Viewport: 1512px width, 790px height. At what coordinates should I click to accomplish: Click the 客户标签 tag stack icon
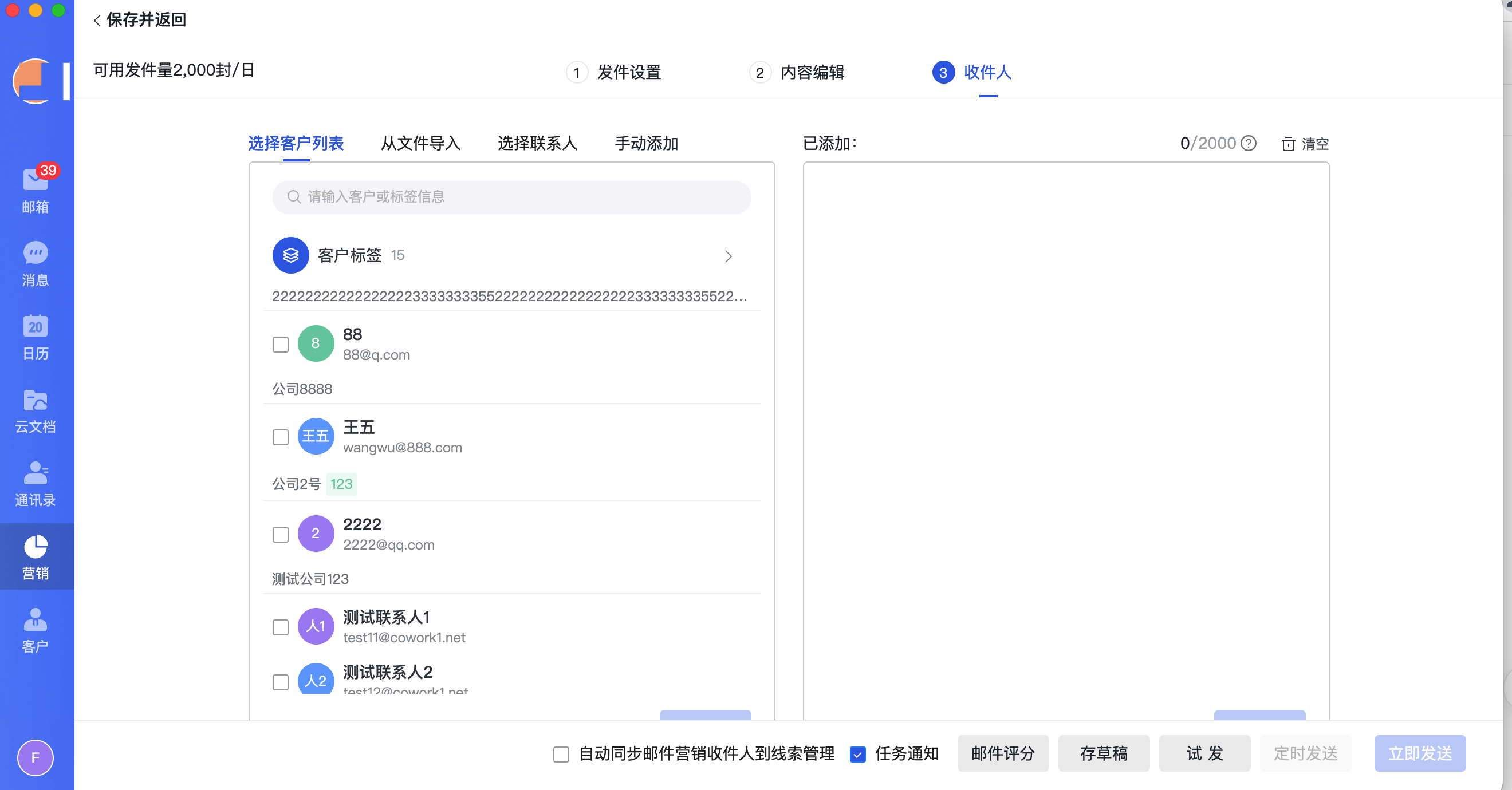[x=290, y=255]
